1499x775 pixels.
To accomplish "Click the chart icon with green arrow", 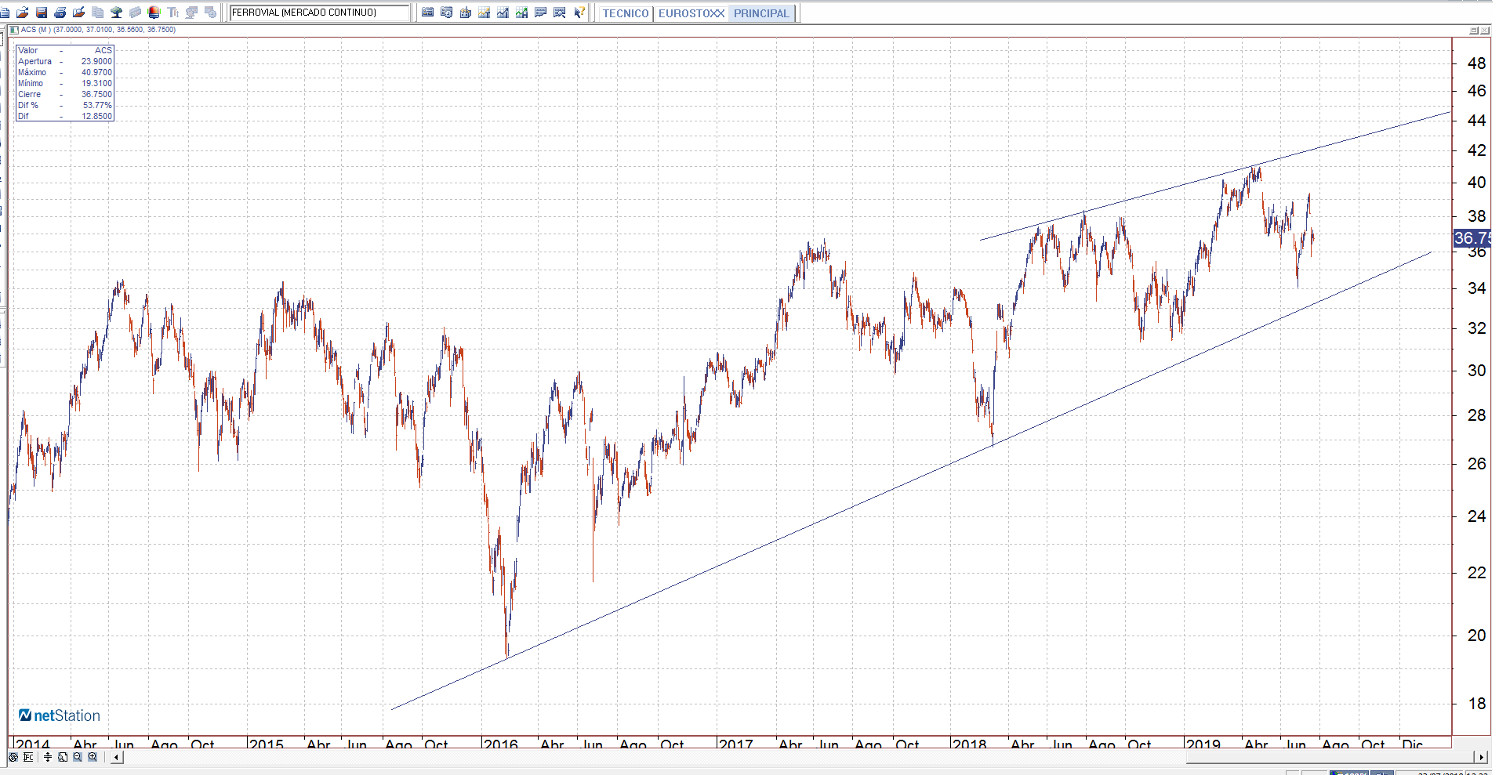I will click(x=521, y=13).
